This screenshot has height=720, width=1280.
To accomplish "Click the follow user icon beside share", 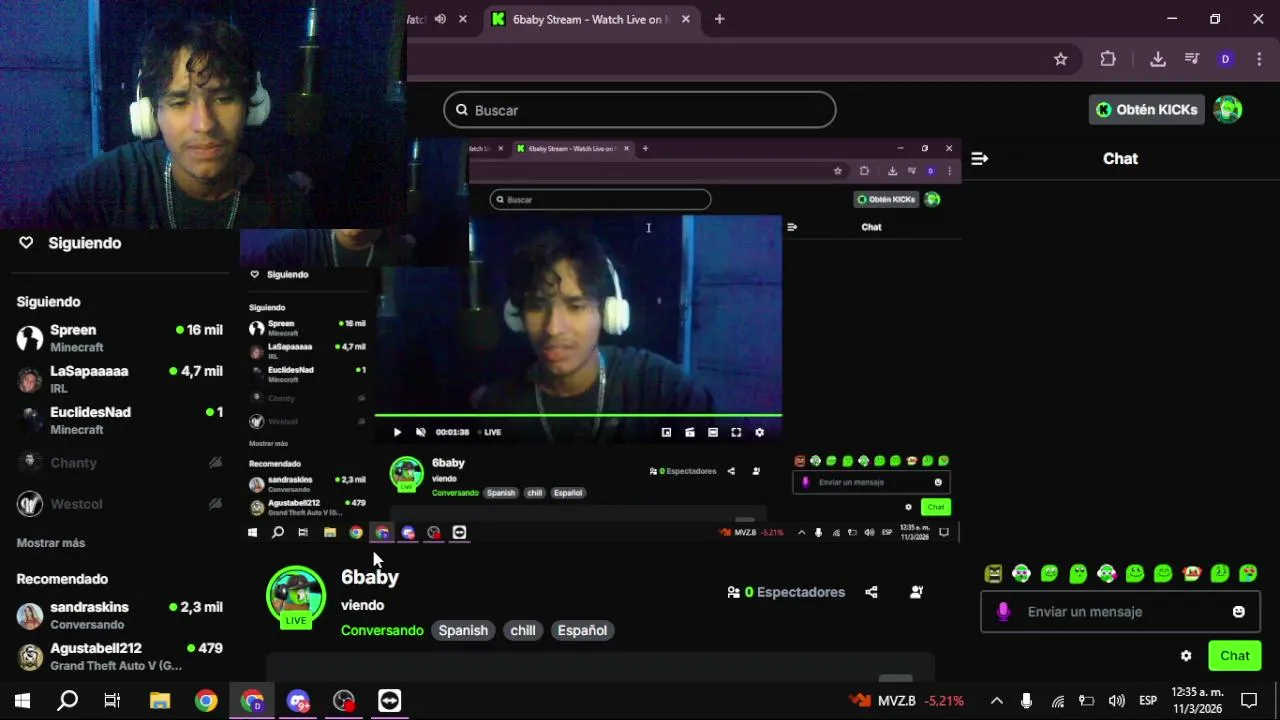I will (x=916, y=592).
